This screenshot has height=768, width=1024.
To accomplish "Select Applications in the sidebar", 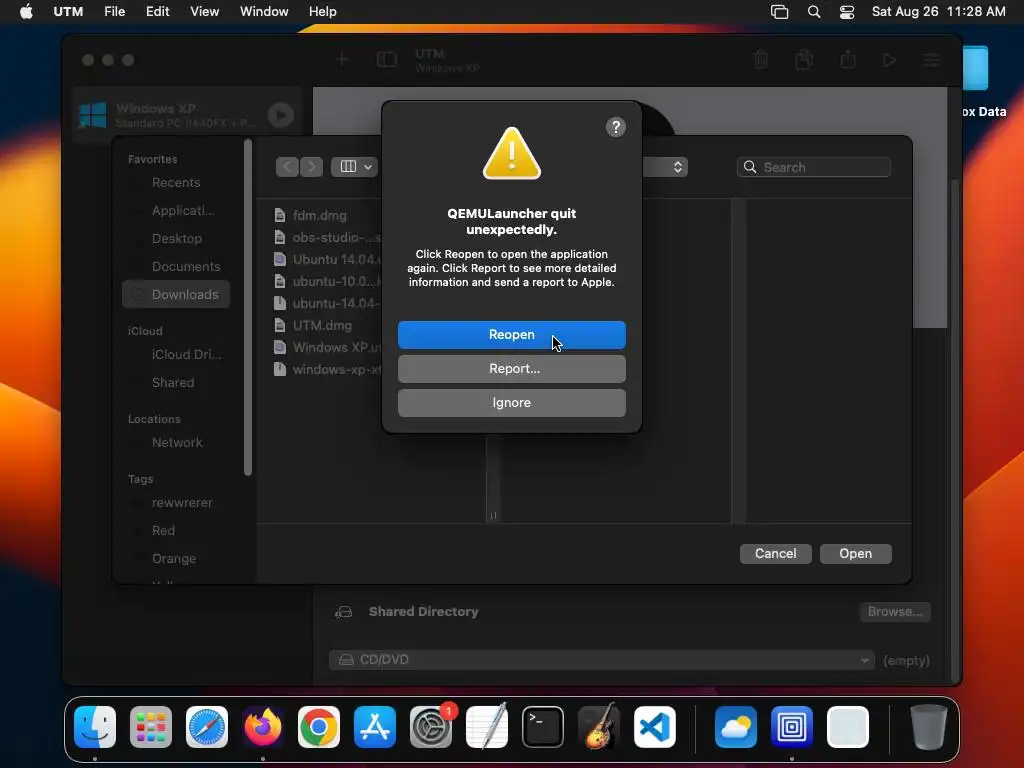I will click(x=176, y=210).
